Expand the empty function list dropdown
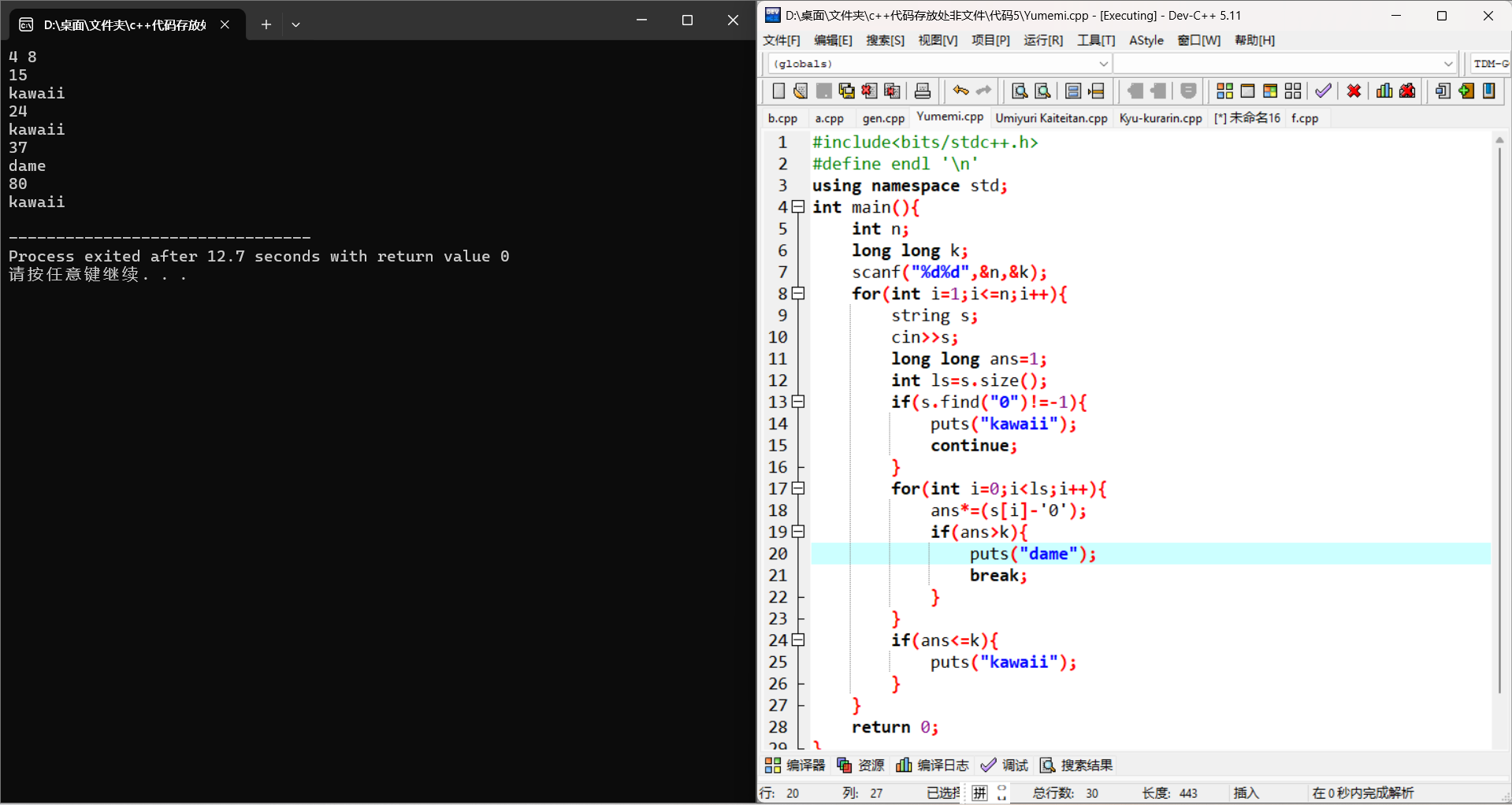Viewport: 1512px width, 805px height. pyautogui.click(x=1284, y=64)
